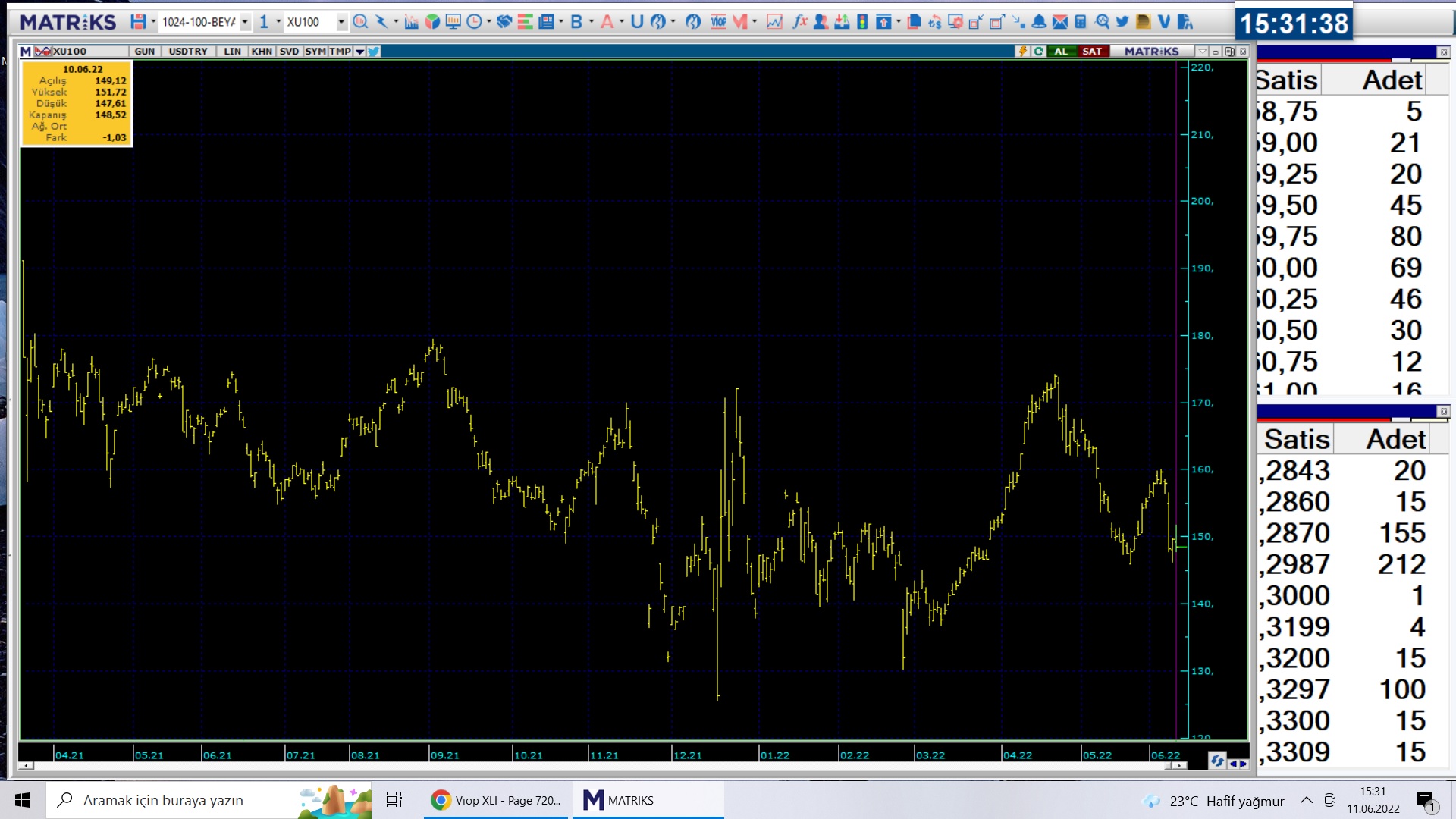Click the chart horizontal scrollbar
This screenshot has width=1456, height=819.
point(603,766)
